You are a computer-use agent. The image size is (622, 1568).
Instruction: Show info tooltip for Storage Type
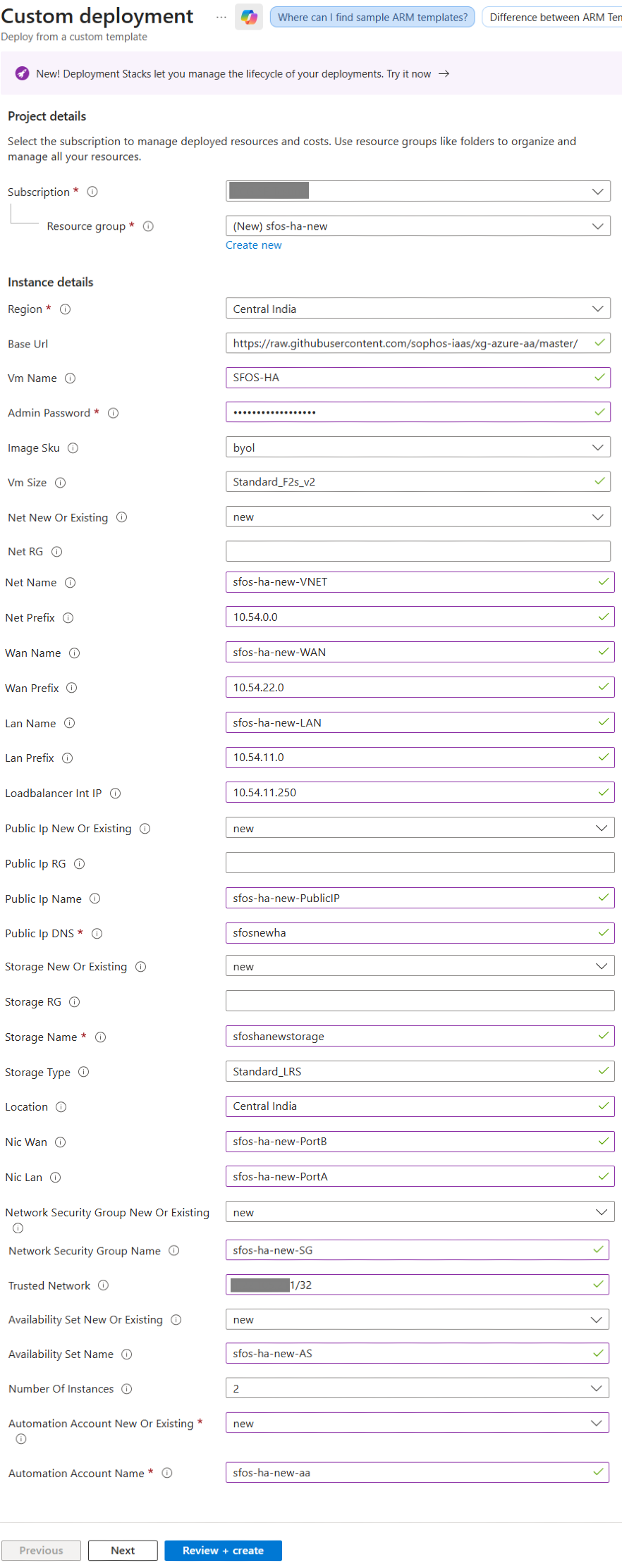[84, 1072]
